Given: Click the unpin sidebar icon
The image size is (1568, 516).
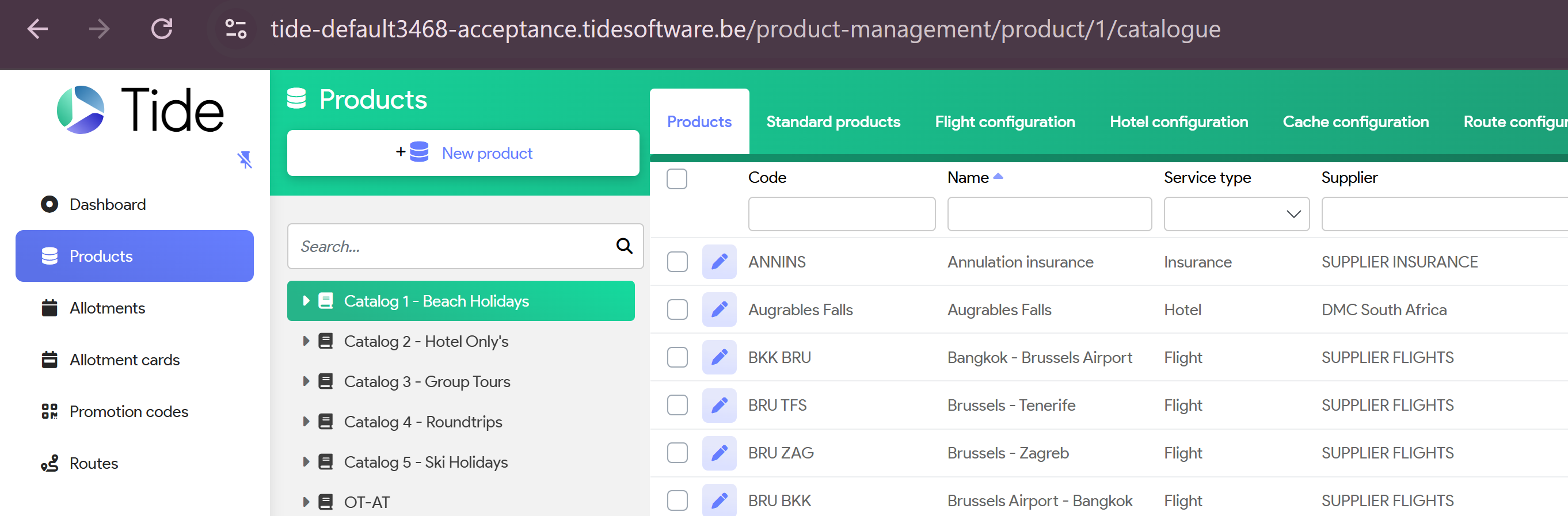Looking at the screenshot, I should [x=244, y=160].
